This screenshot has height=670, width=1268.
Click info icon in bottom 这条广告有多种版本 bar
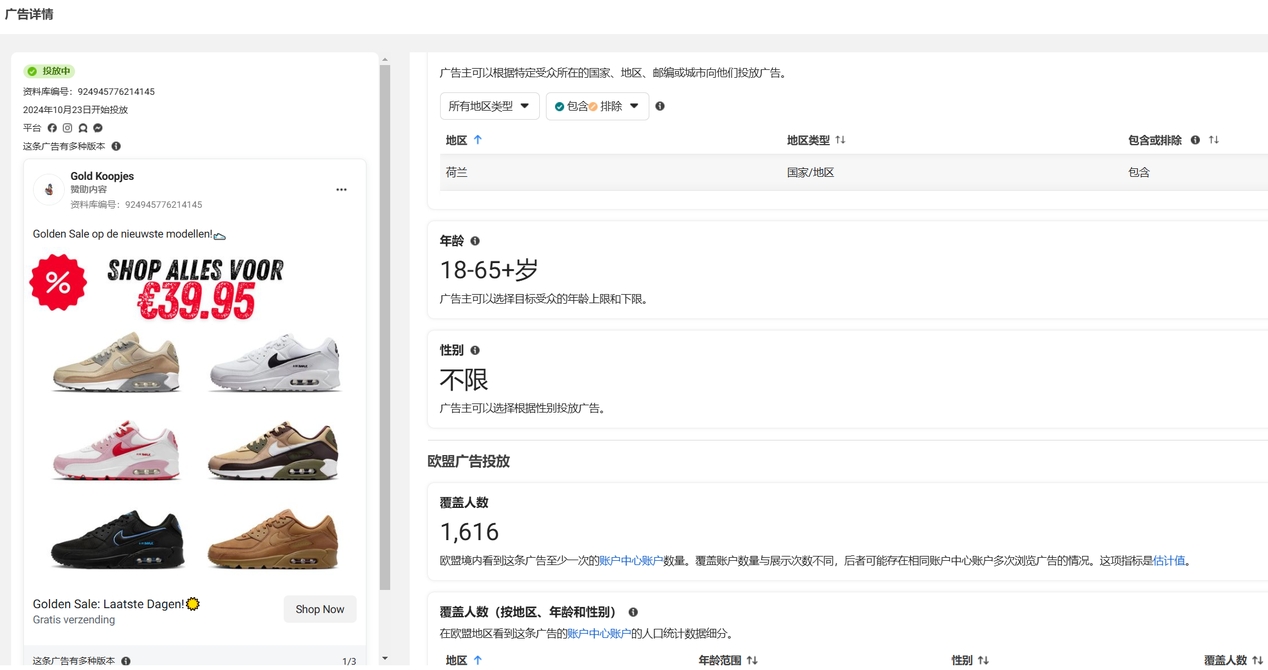pos(126,661)
